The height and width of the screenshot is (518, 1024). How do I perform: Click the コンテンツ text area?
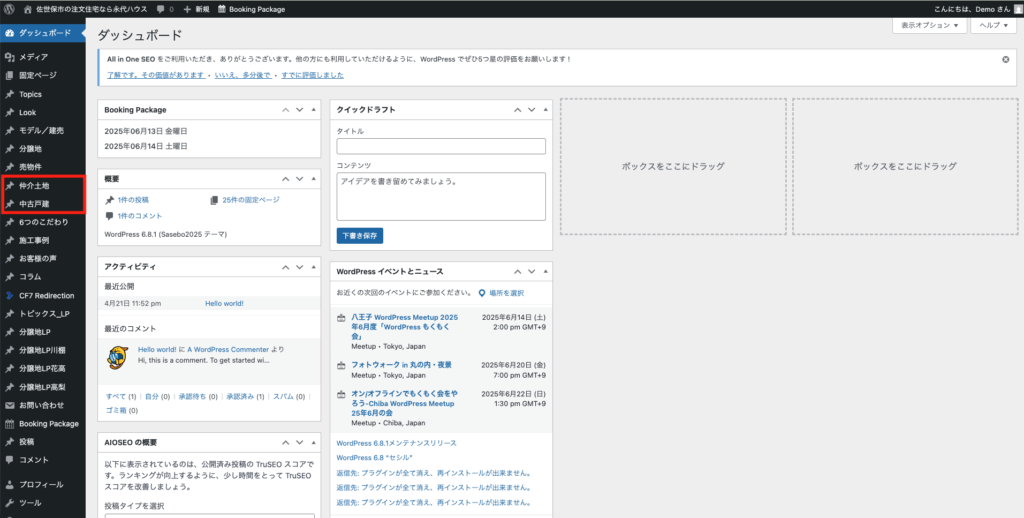pos(441,197)
